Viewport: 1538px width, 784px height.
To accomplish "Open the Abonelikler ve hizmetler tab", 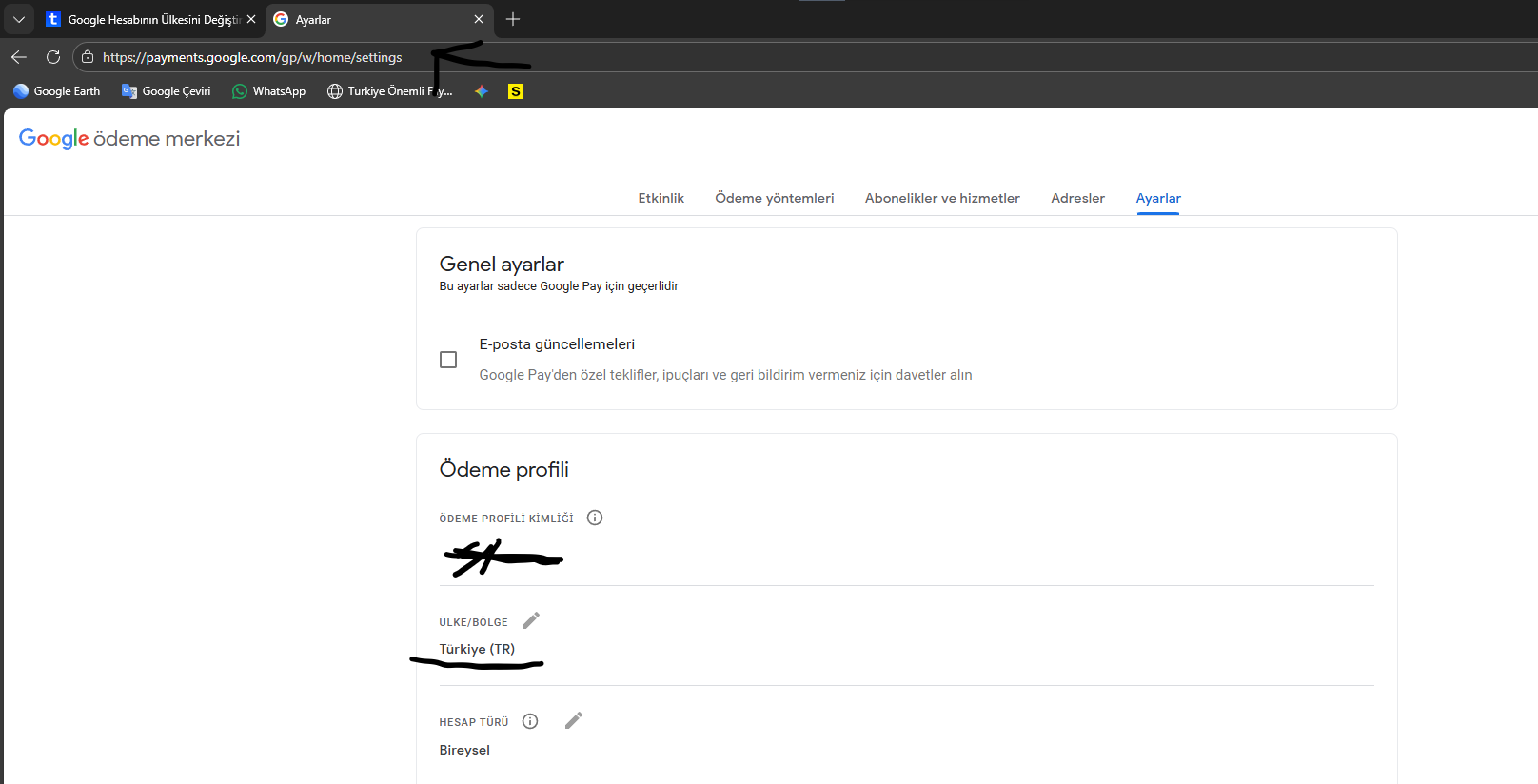I will (x=942, y=198).
